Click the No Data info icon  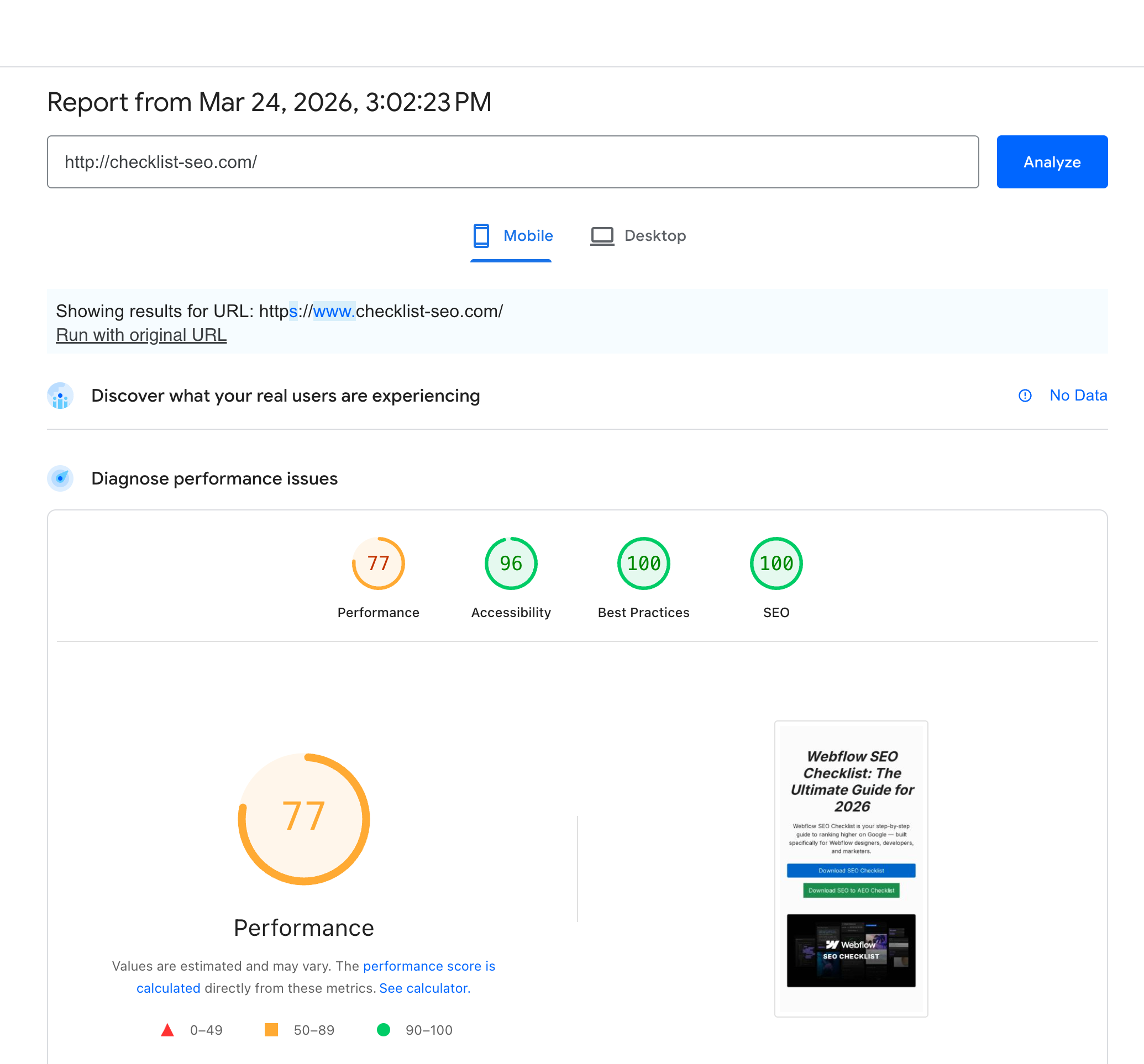click(x=1025, y=396)
